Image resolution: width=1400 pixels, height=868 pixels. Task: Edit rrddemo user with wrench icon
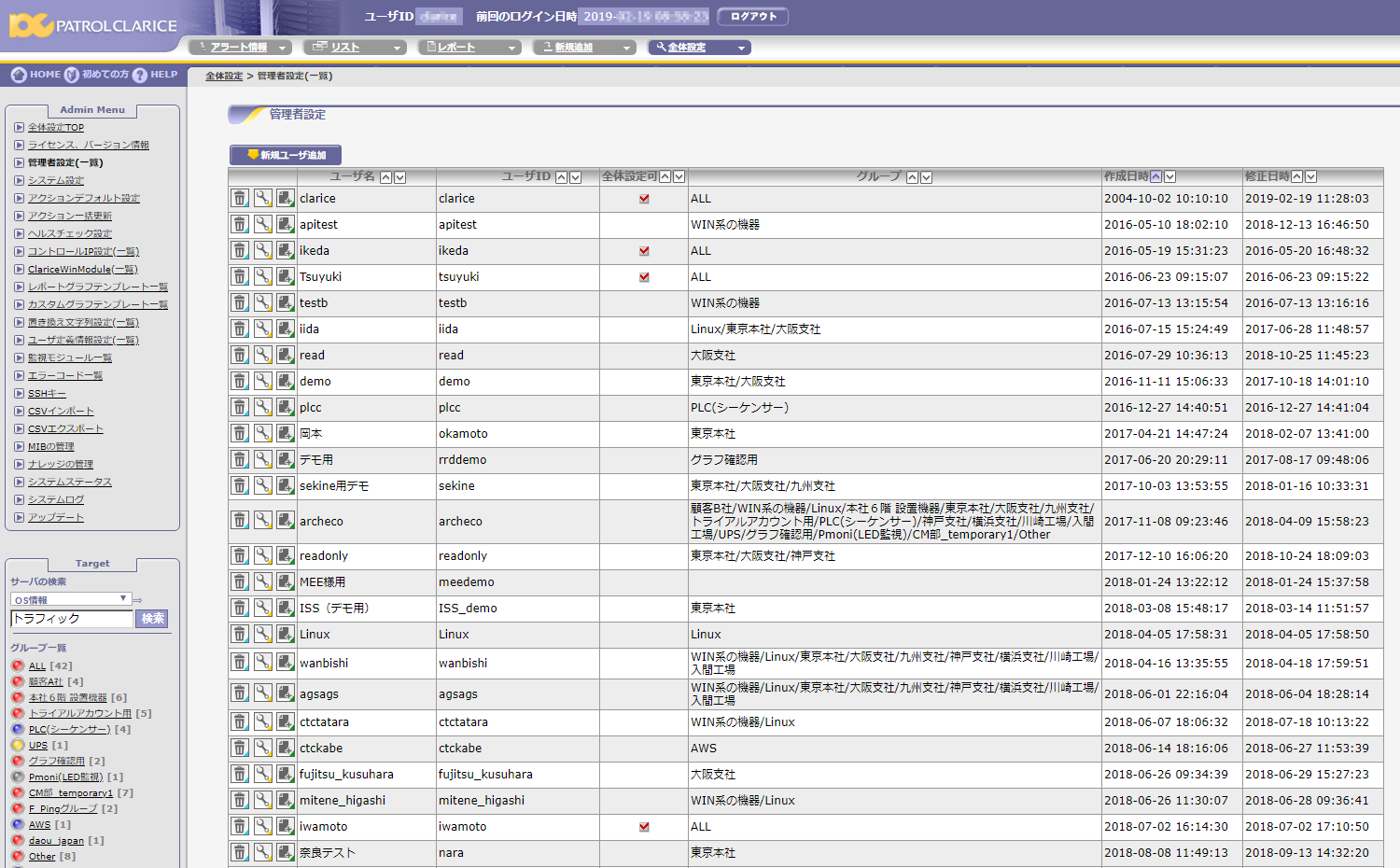[x=263, y=459]
